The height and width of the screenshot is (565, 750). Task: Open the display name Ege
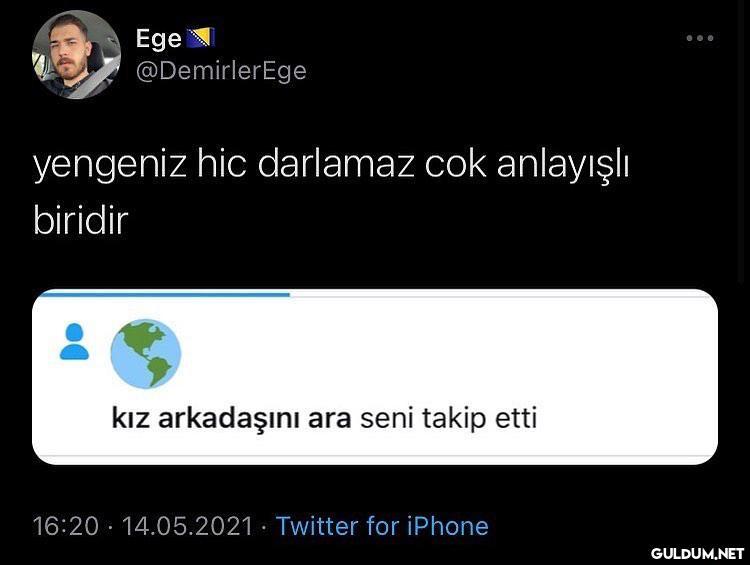159,38
